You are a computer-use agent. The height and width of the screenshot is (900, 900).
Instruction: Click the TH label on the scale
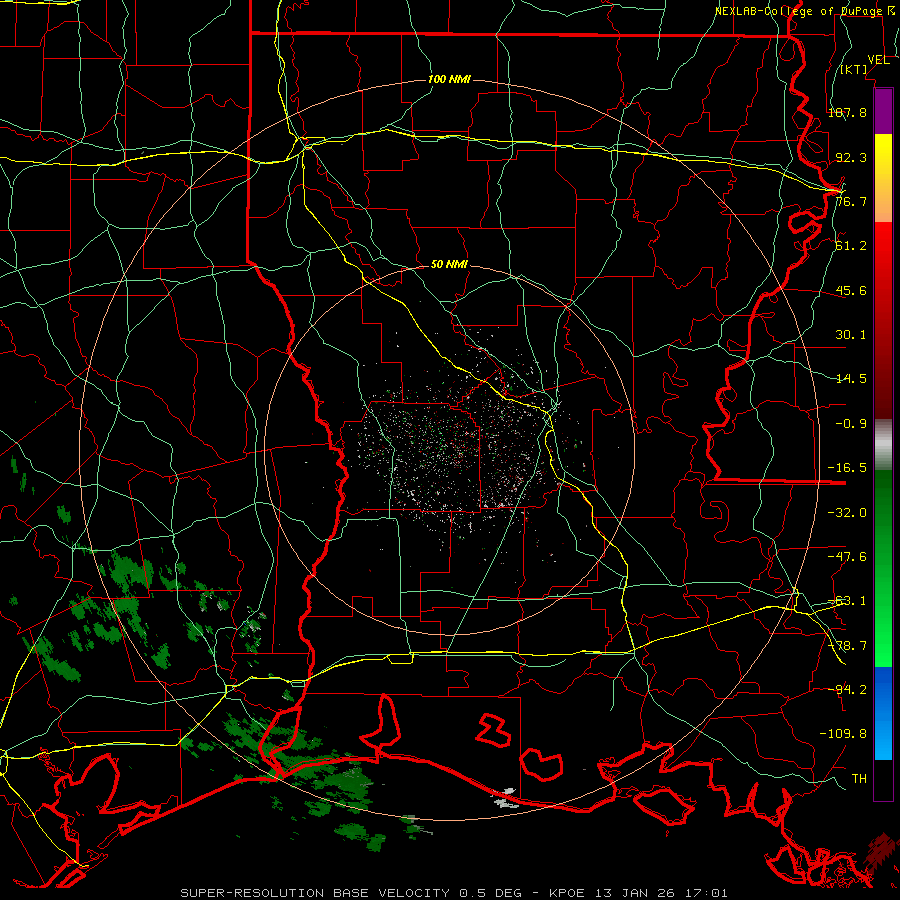pos(859,779)
